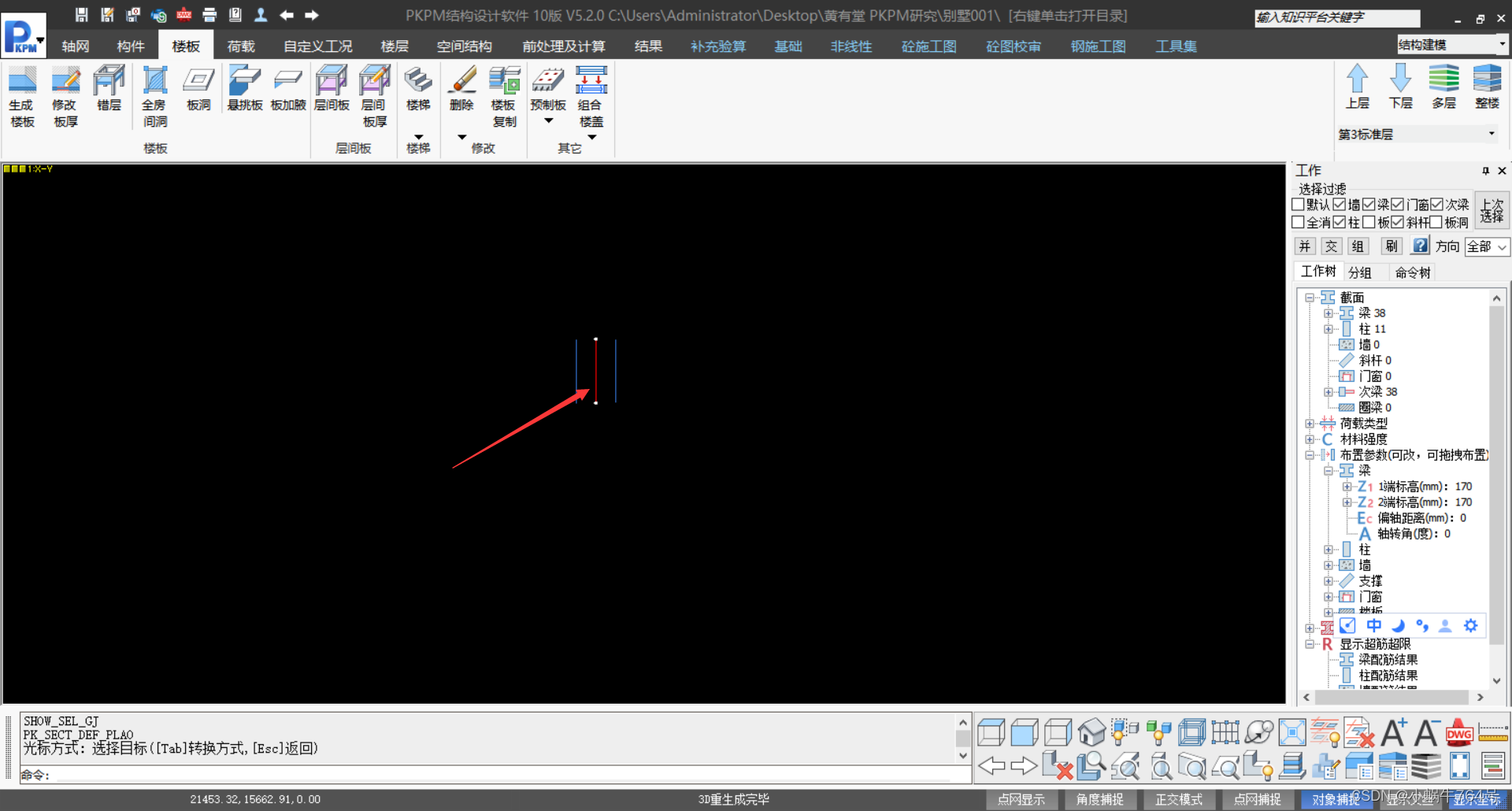
Task: Go to upper floor with 上层 arrow
Action: pyautogui.click(x=1357, y=87)
